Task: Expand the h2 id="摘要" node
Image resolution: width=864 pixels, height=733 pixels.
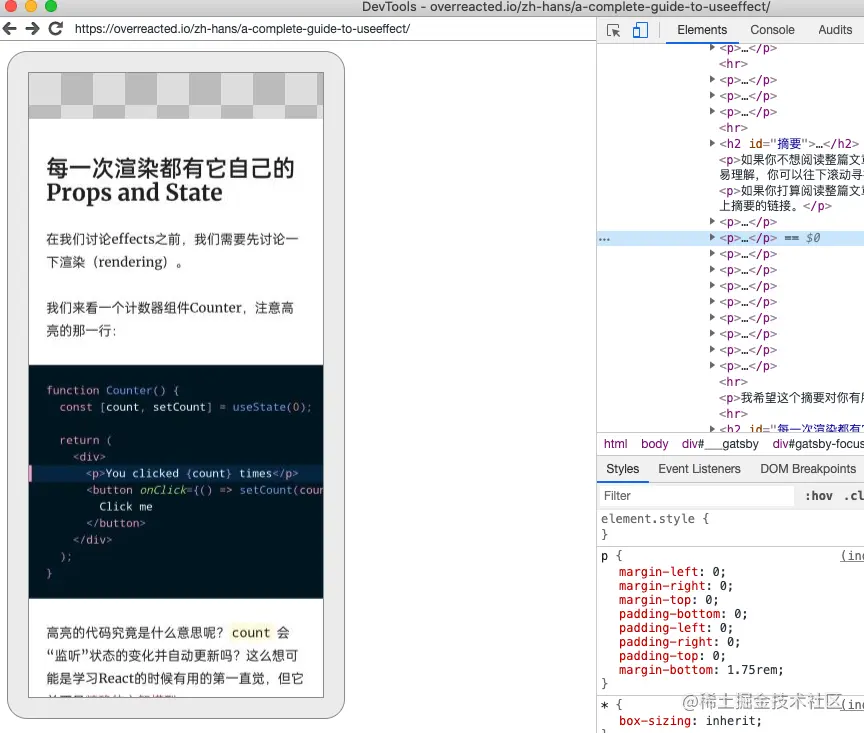Action: coord(712,143)
